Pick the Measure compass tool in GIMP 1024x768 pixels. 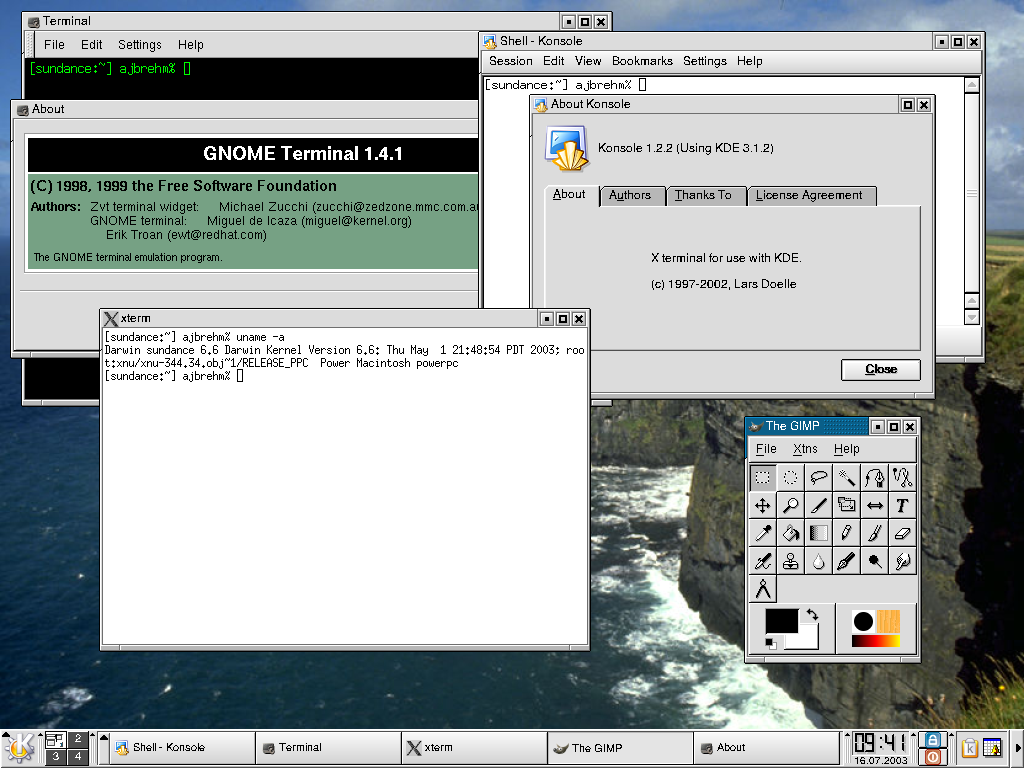(763, 590)
